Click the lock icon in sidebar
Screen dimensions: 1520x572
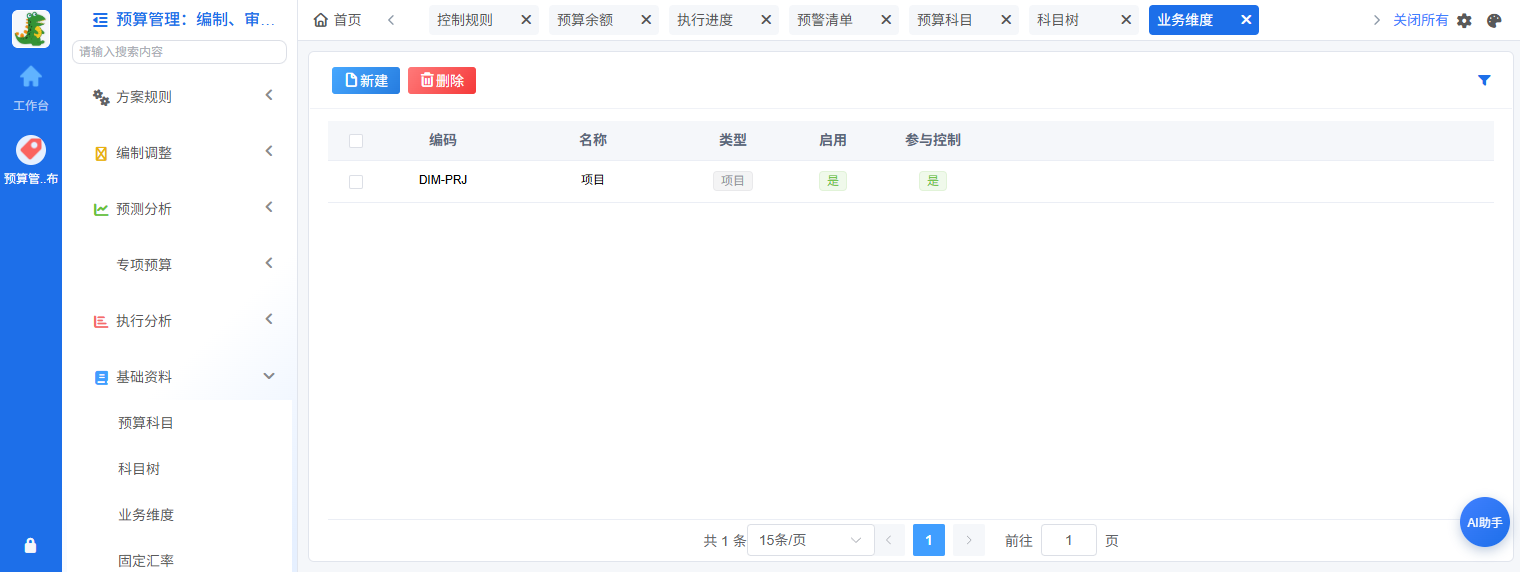pyautogui.click(x=31, y=545)
